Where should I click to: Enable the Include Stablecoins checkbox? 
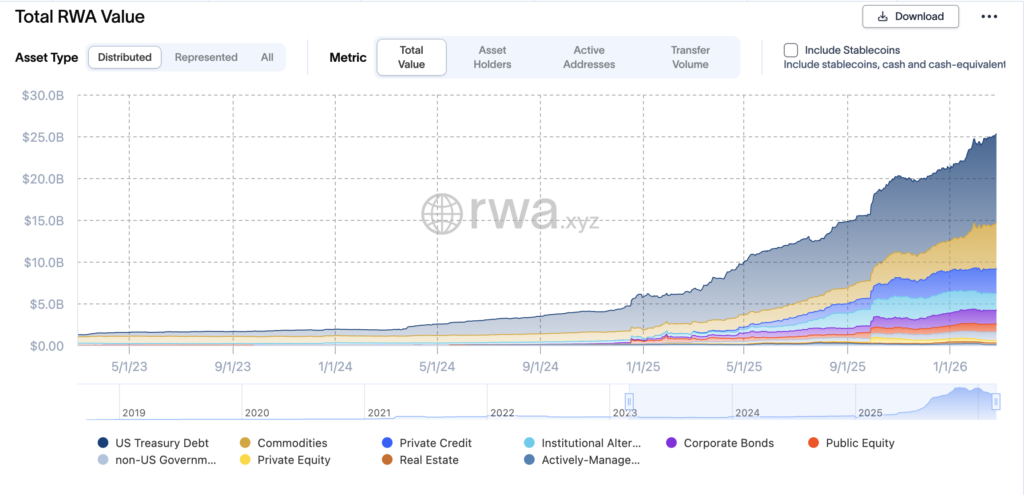[x=791, y=50]
